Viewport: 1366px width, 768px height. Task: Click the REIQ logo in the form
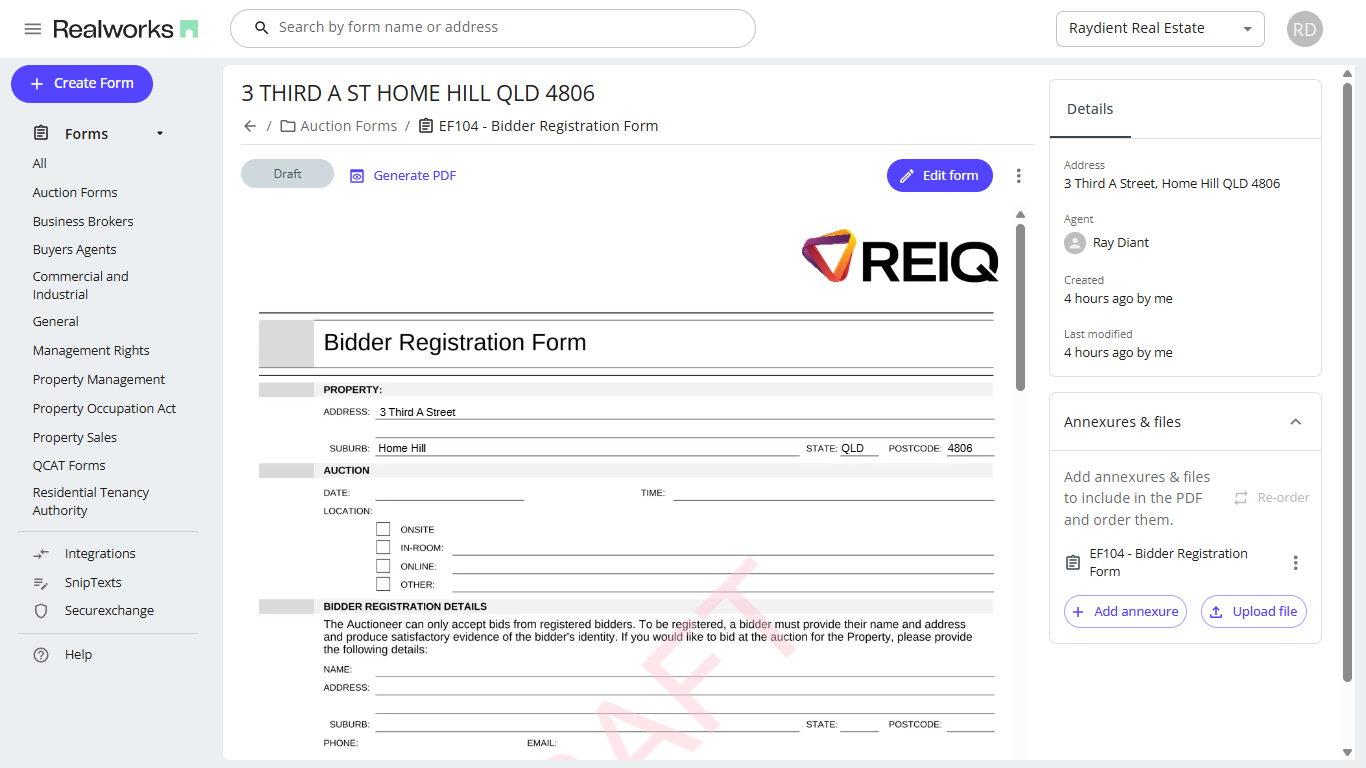click(900, 256)
